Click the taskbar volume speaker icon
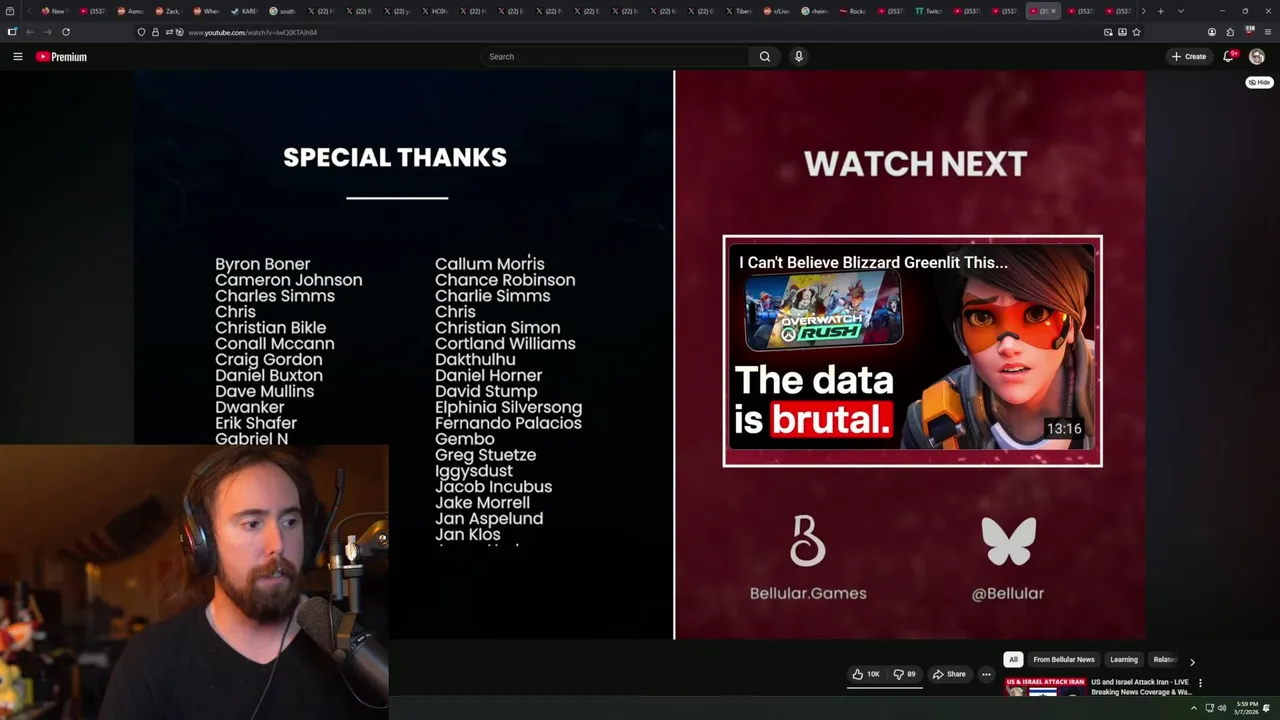Viewport: 1280px width, 720px height. pyautogui.click(x=1222, y=708)
